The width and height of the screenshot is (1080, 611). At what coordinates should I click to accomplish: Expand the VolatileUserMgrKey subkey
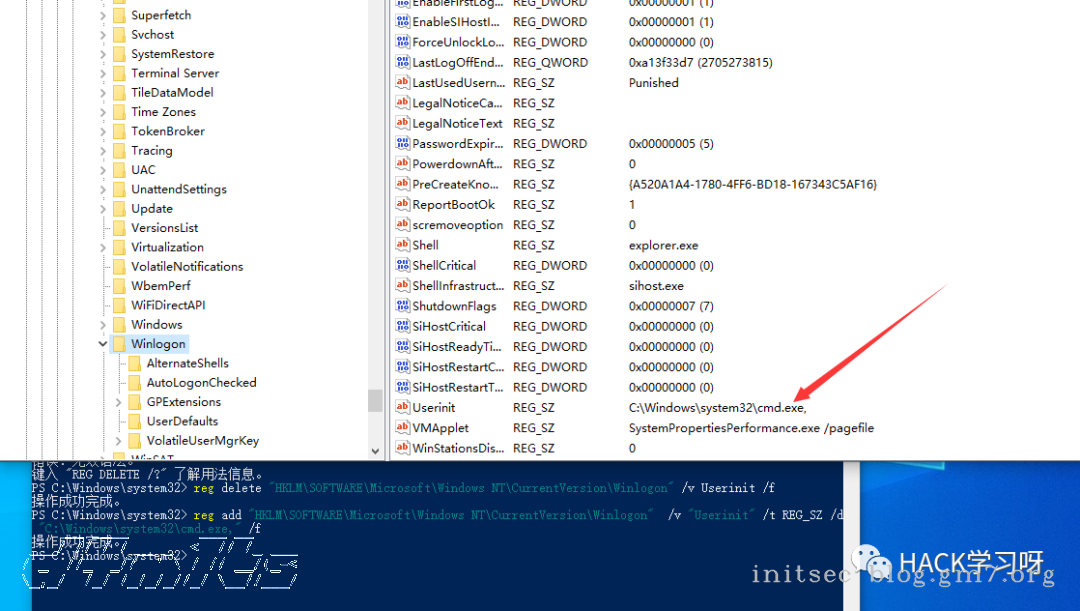119,441
